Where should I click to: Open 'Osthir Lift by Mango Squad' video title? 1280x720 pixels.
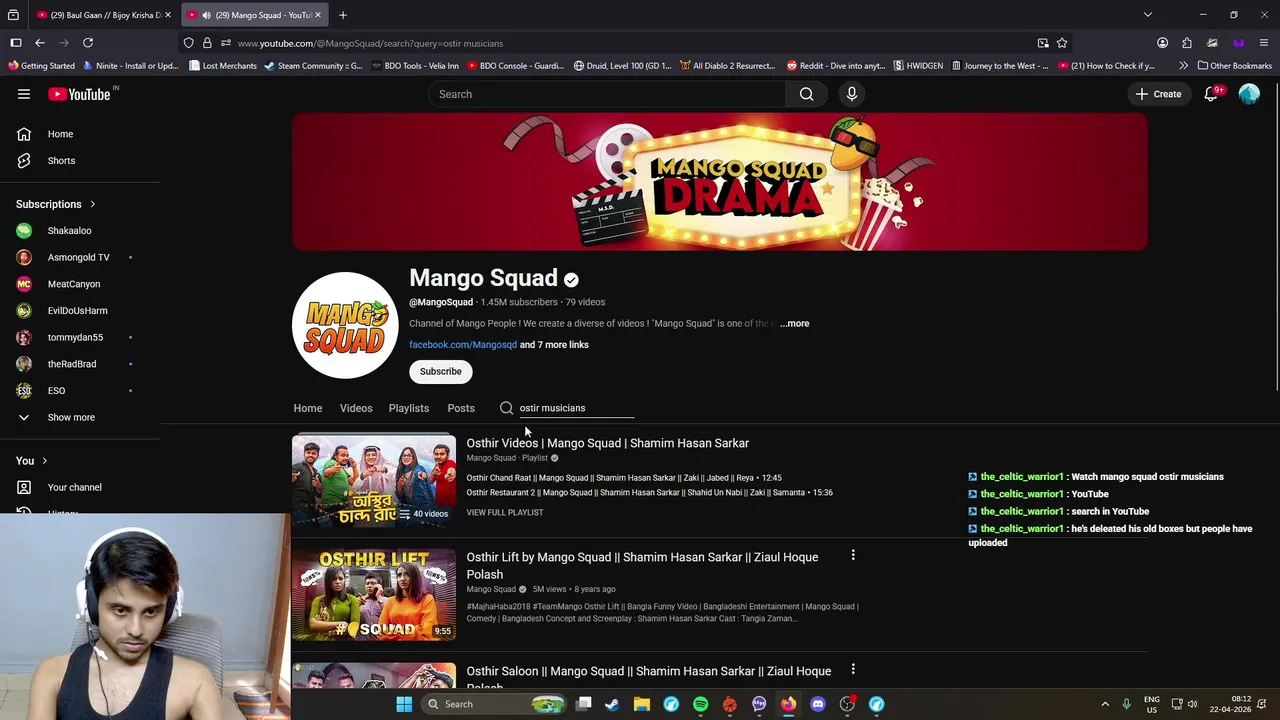[x=642, y=566]
